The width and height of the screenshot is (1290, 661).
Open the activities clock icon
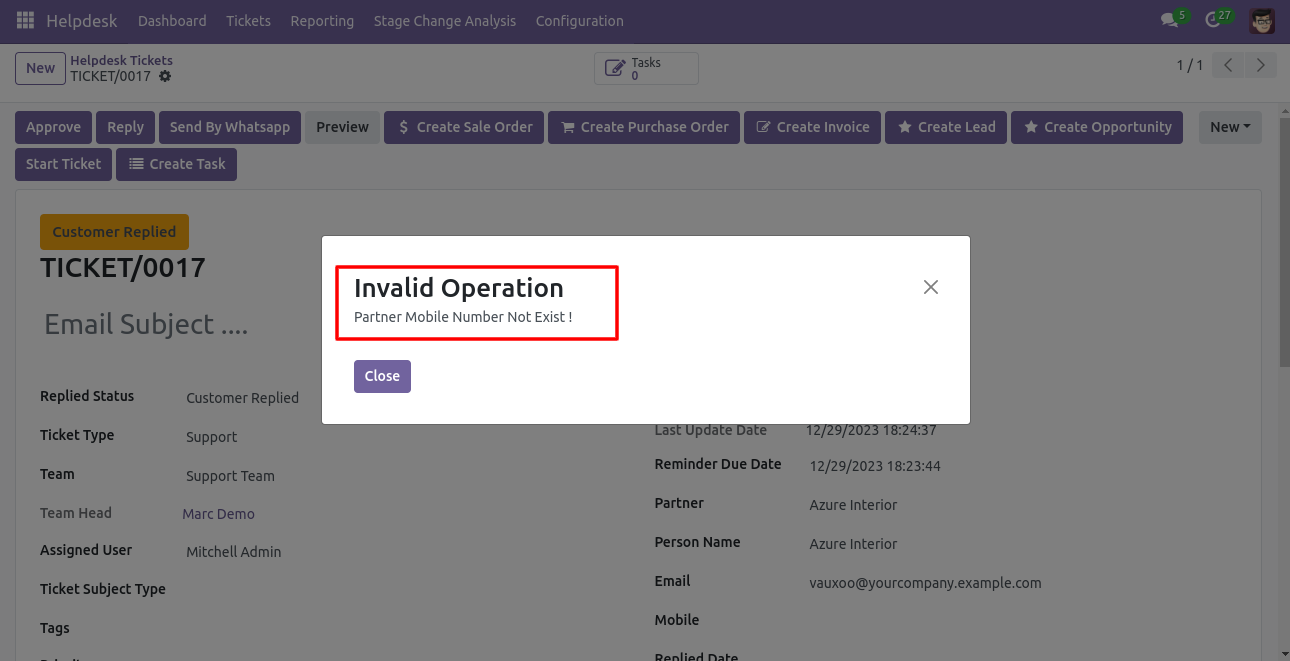tap(1213, 20)
